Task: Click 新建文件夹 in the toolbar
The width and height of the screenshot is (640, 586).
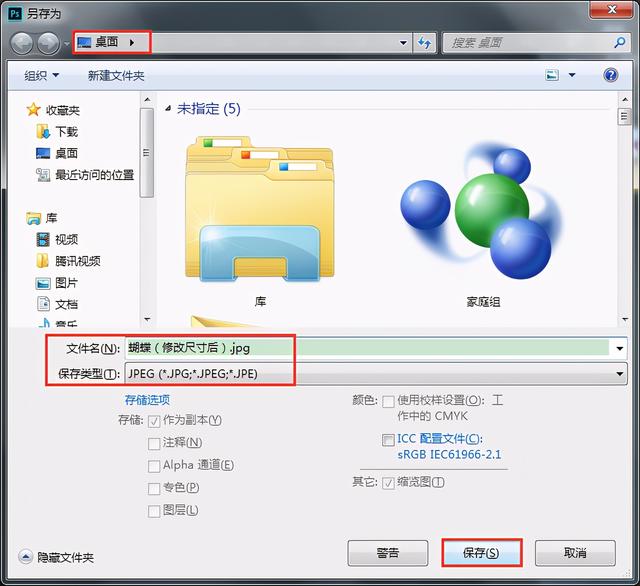Action: (116, 75)
